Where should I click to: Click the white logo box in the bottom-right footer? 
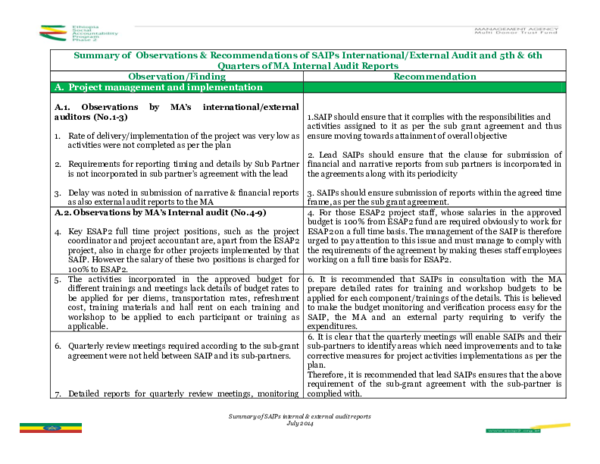coord(525,427)
